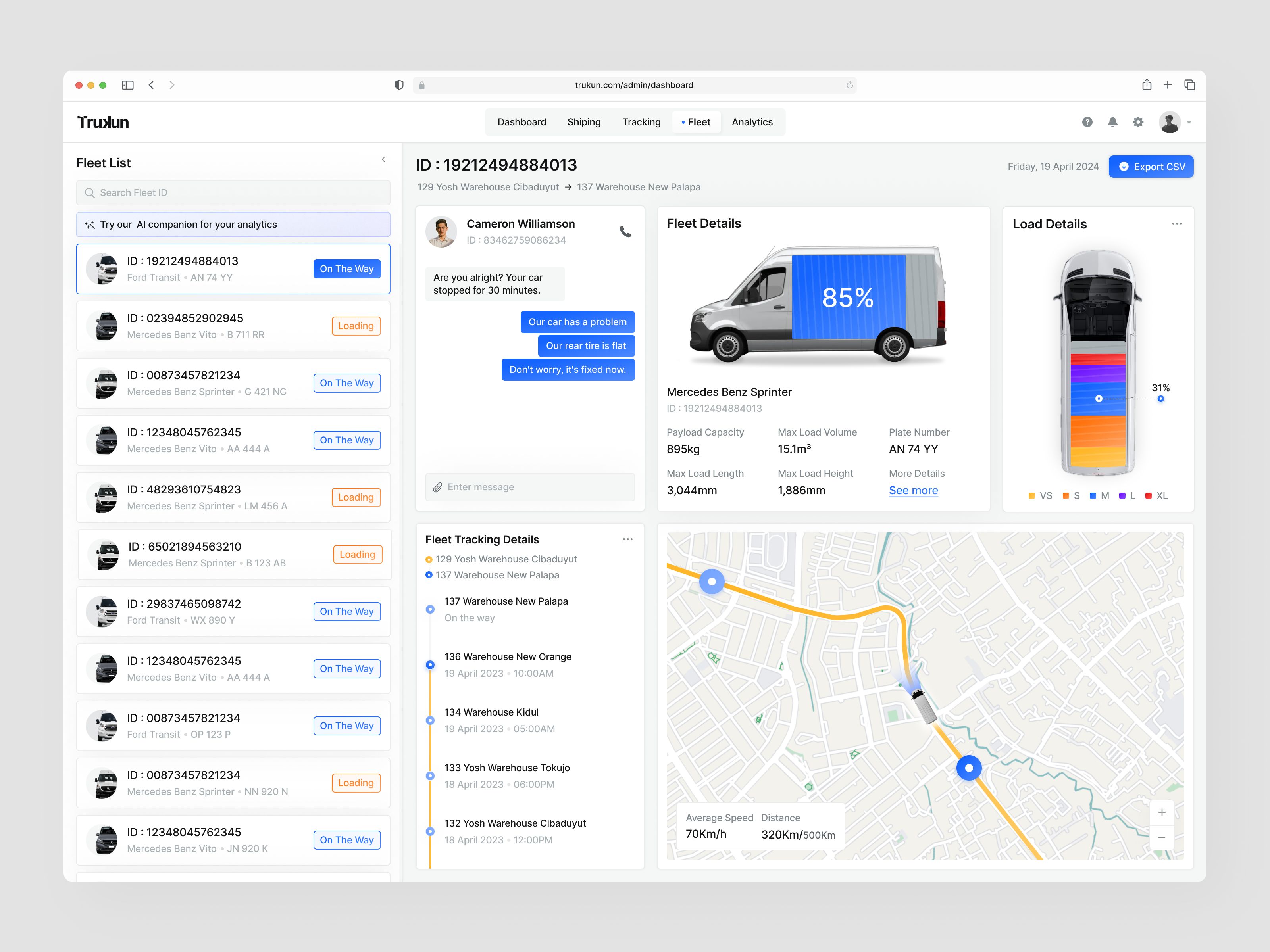Click the attachment paperclip in message box
This screenshot has height=952, width=1270.
[x=437, y=487]
